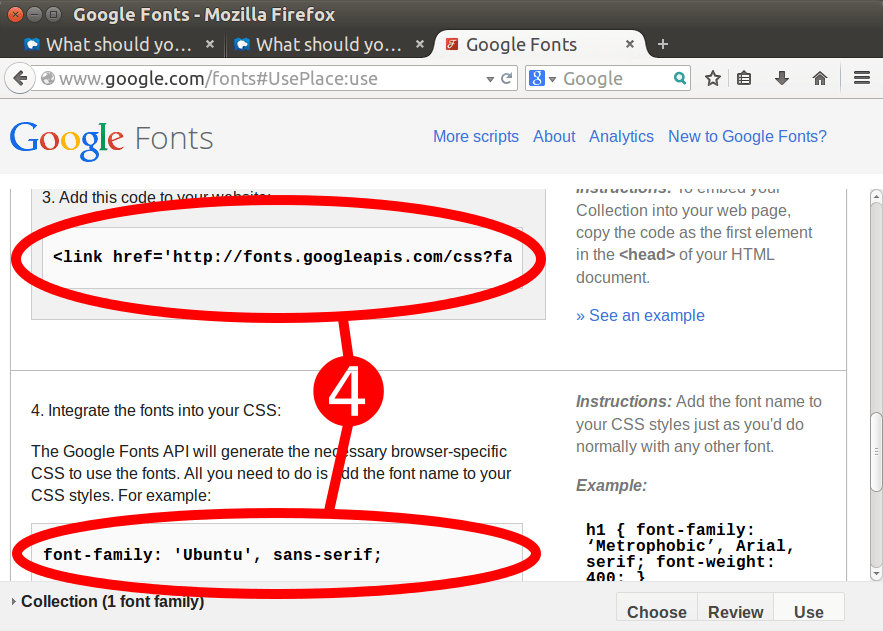Reload the page with the refresh icon
The image size is (883, 631).
click(x=507, y=78)
